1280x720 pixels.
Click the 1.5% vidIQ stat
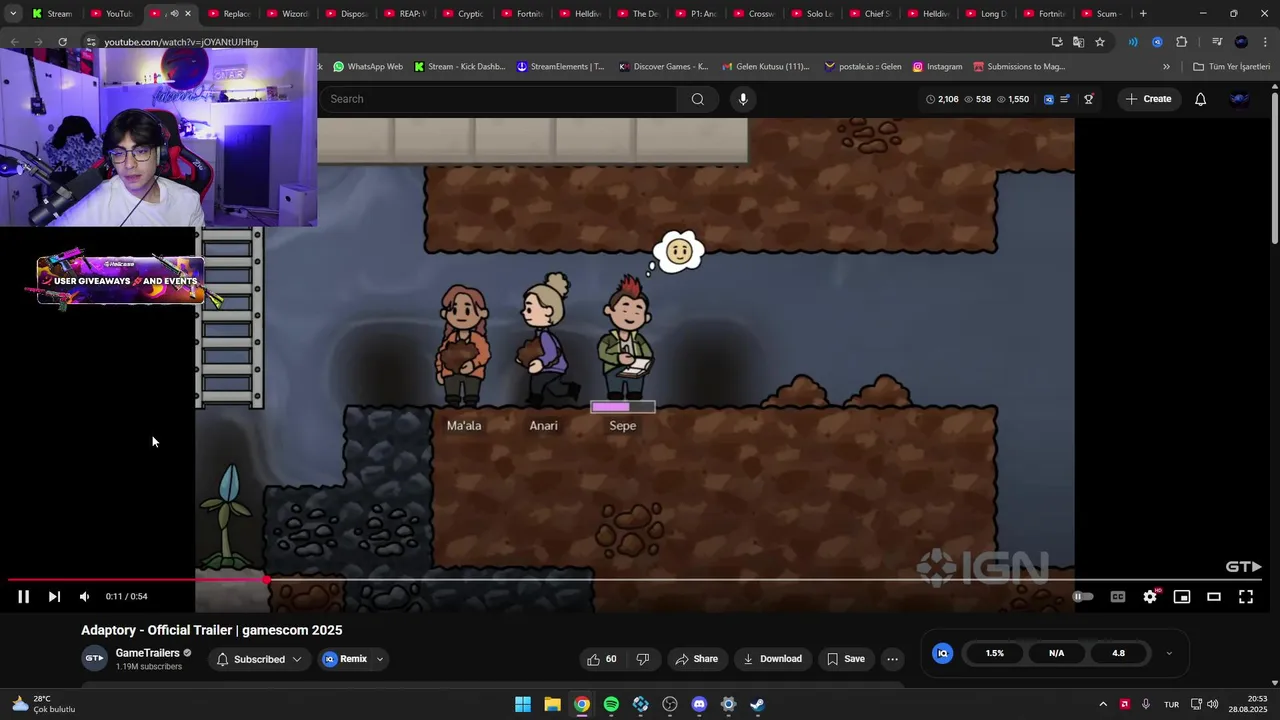click(x=994, y=653)
